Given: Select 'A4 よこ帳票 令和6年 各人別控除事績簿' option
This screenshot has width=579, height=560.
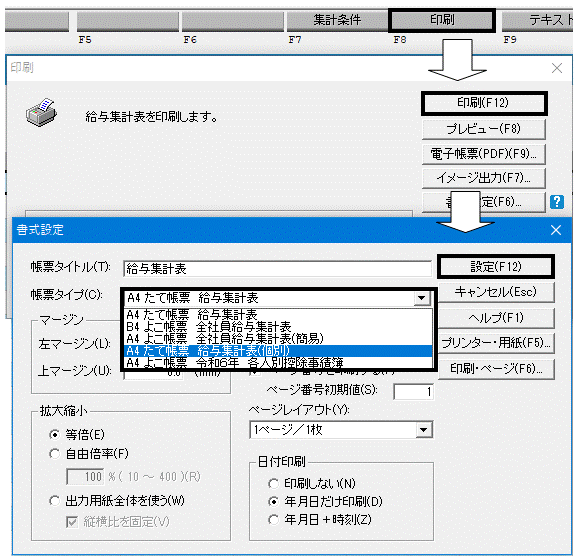Looking at the screenshot, I should 278,363.
